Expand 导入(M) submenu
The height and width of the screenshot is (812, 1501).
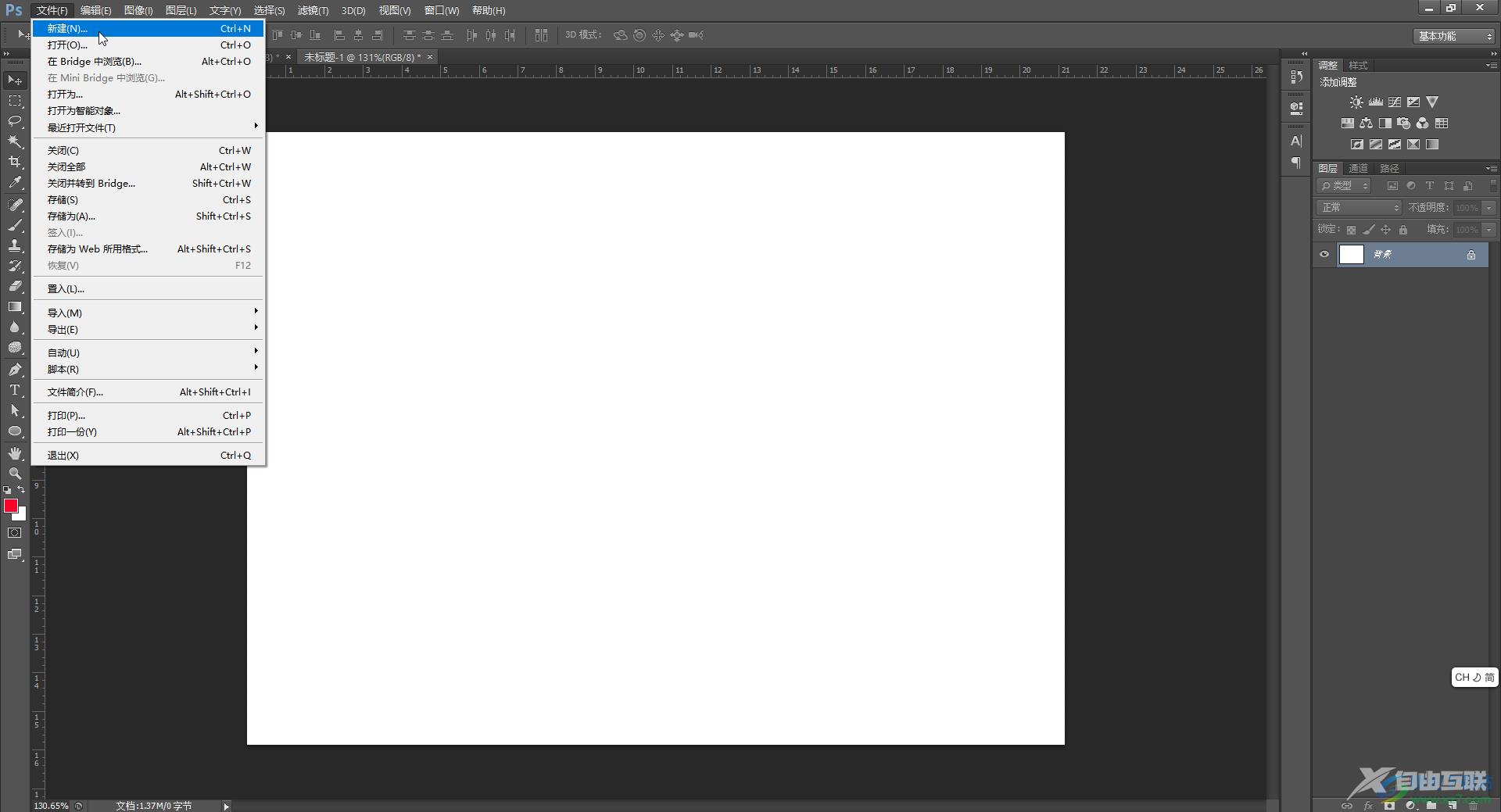pyautogui.click(x=148, y=313)
